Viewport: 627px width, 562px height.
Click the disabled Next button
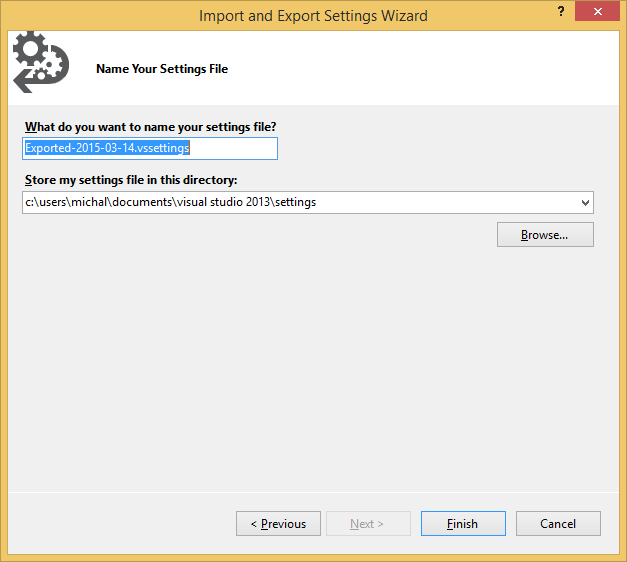click(x=368, y=524)
